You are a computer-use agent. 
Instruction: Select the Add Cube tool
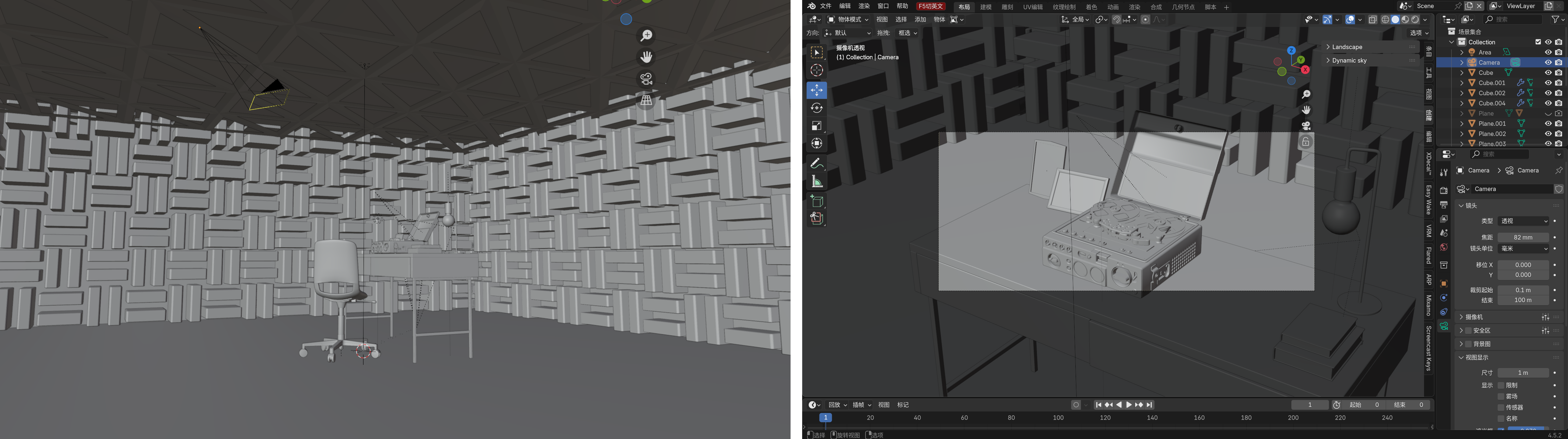[x=816, y=201]
